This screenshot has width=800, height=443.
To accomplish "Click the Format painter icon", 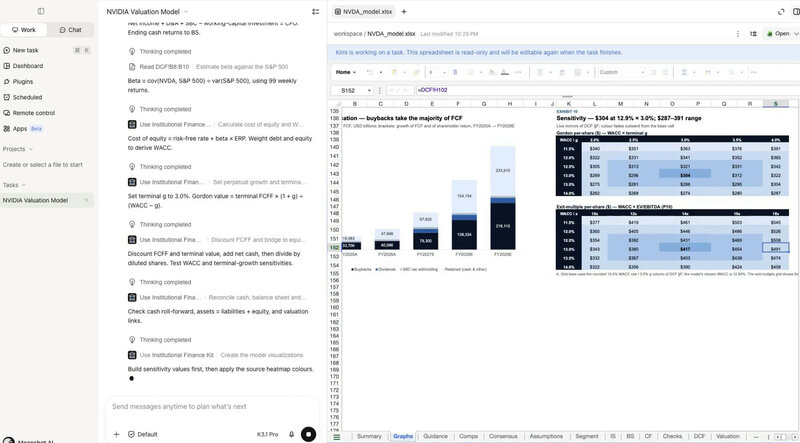I will pos(416,72).
